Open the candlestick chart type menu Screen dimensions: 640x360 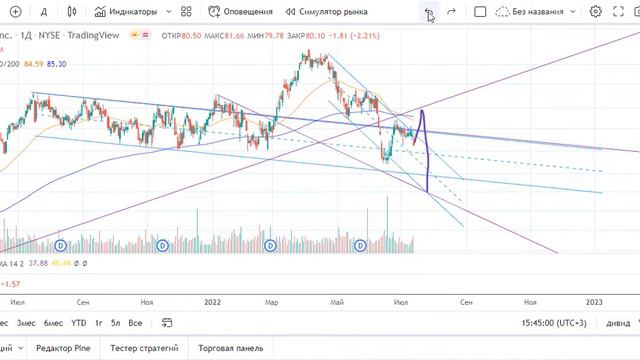click(72, 12)
